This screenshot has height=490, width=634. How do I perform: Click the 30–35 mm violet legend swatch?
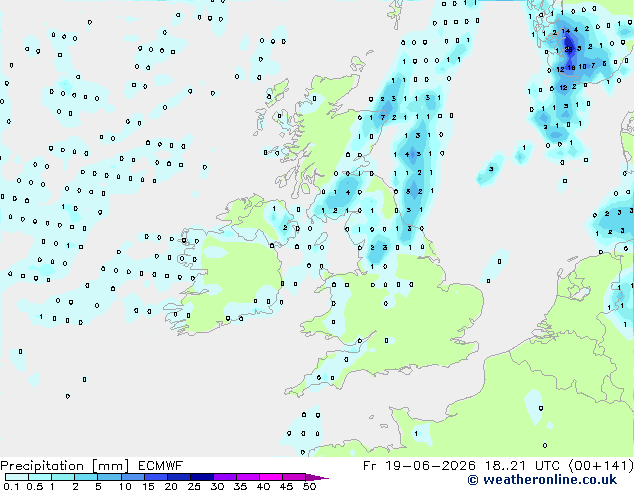click(225, 477)
